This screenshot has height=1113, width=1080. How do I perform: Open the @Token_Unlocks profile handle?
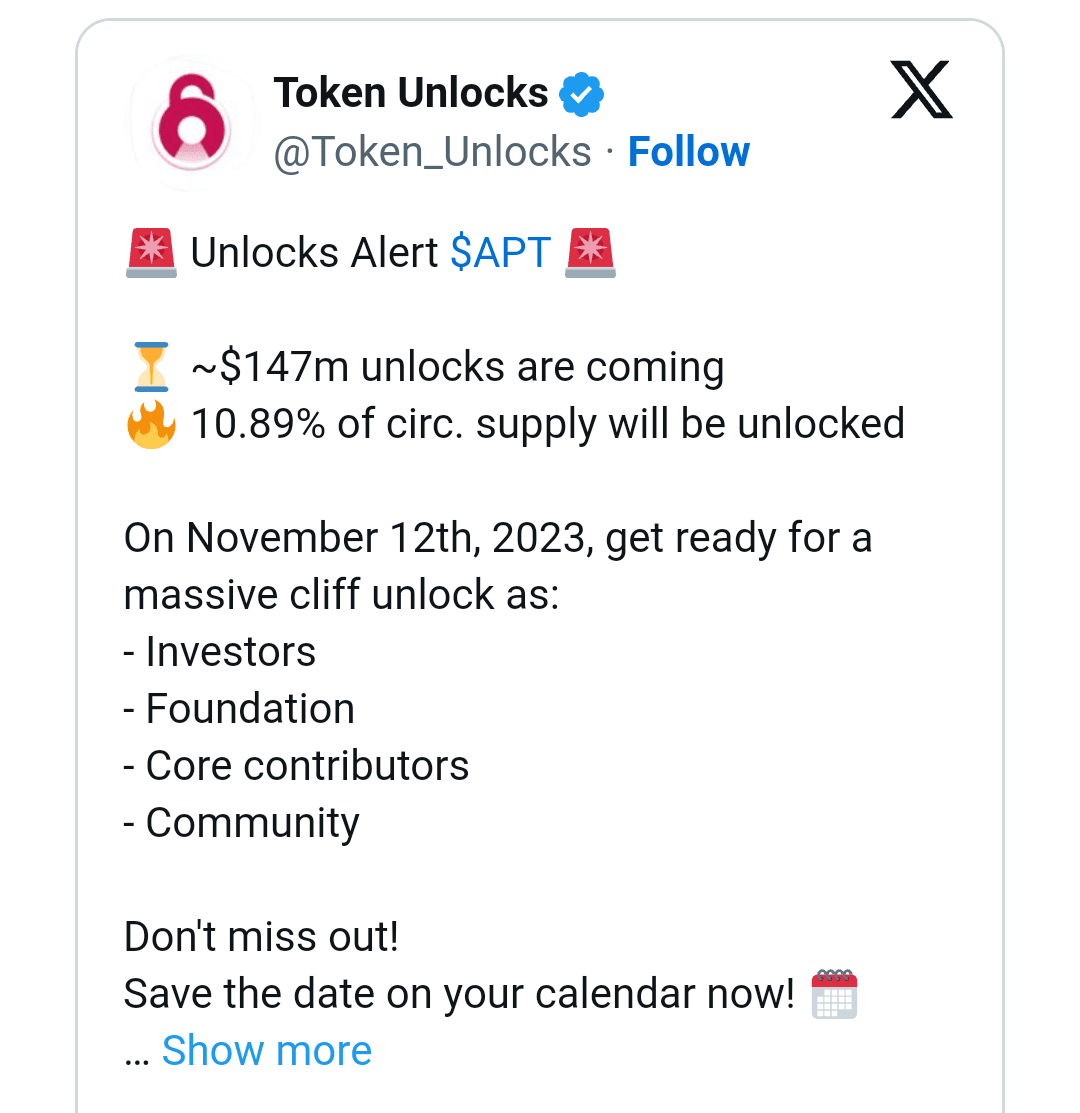(432, 150)
